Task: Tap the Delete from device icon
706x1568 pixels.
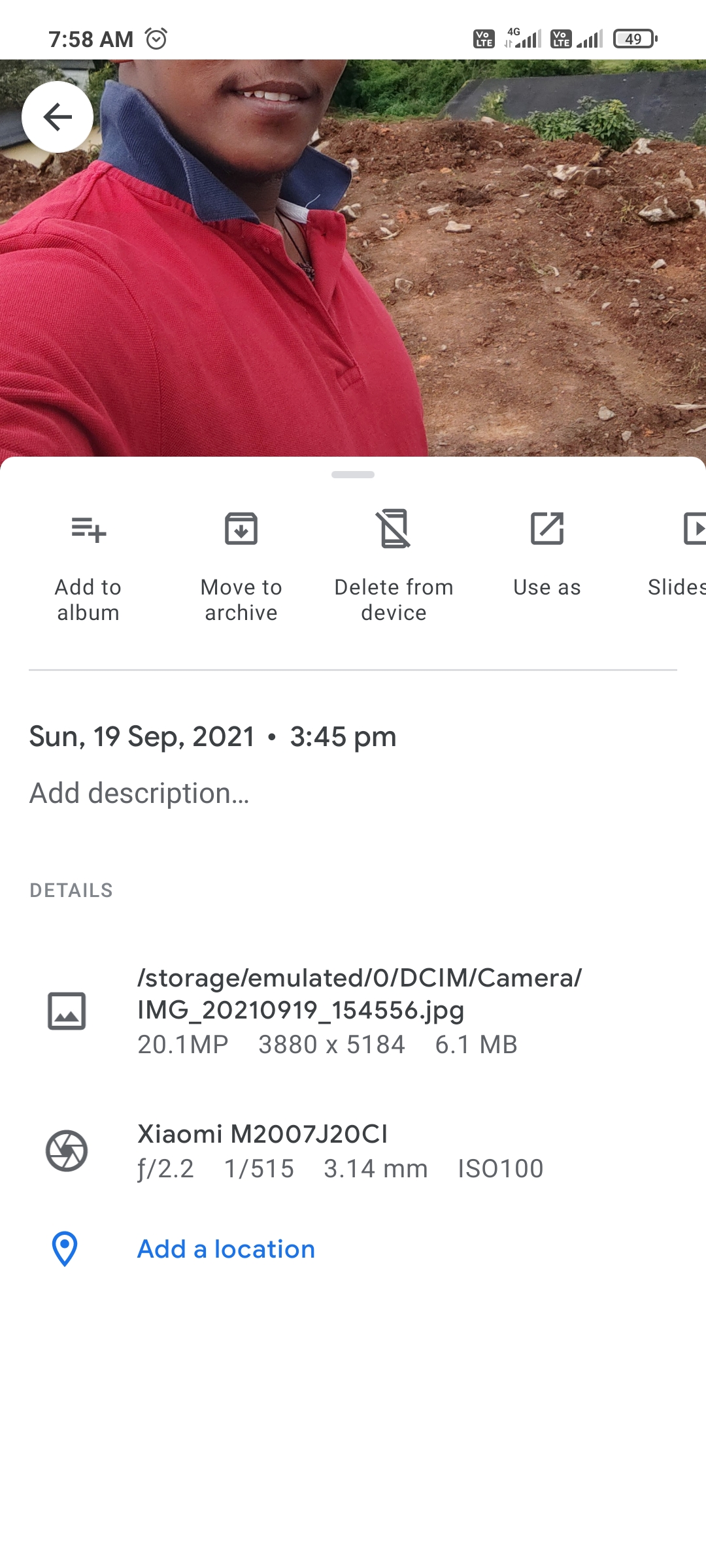Action: (394, 529)
